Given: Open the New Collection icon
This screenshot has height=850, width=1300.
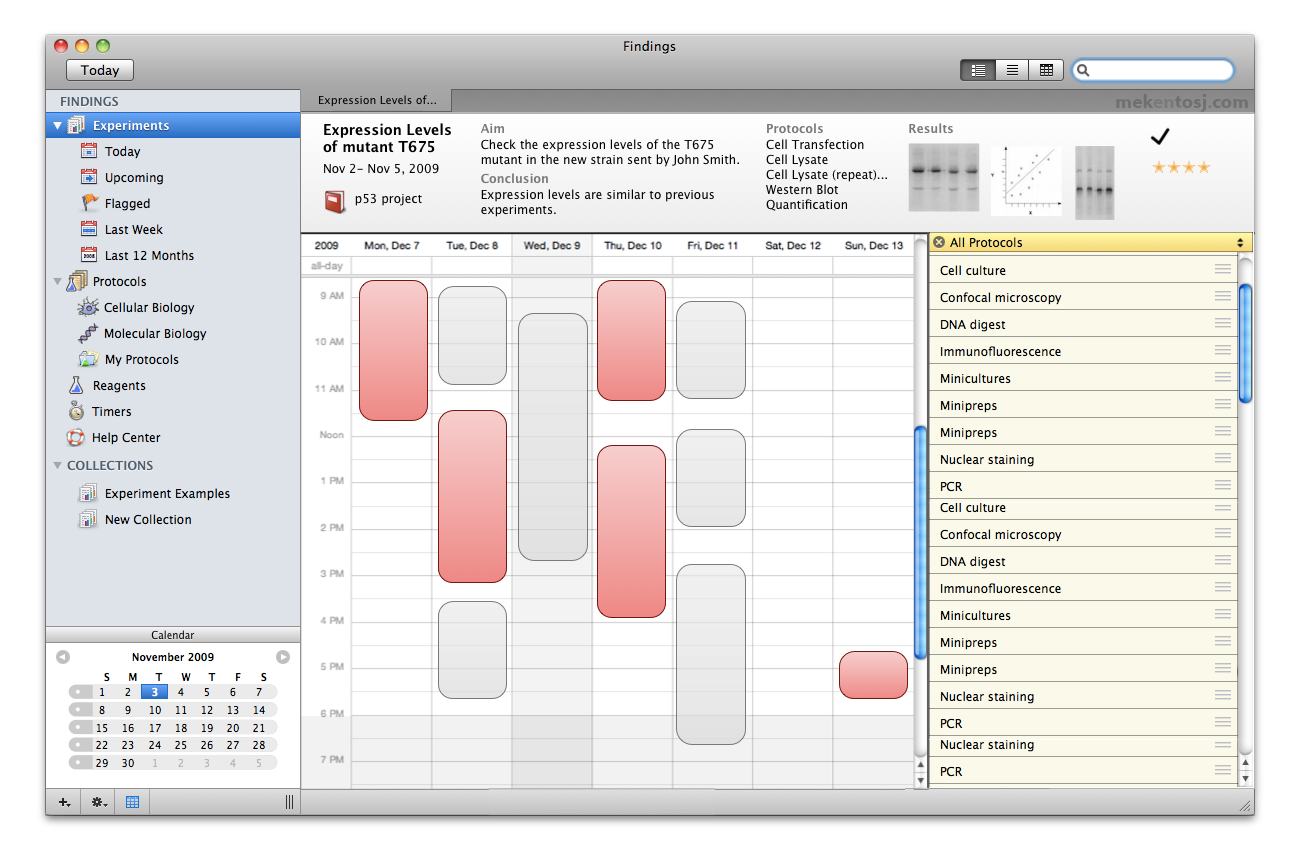Looking at the screenshot, I should coord(88,520).
